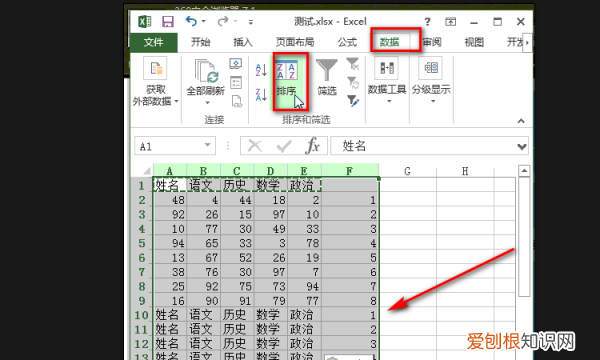600x360 pixels.
Task: Select the 数据 Data tab
Action: coord(390,42)
